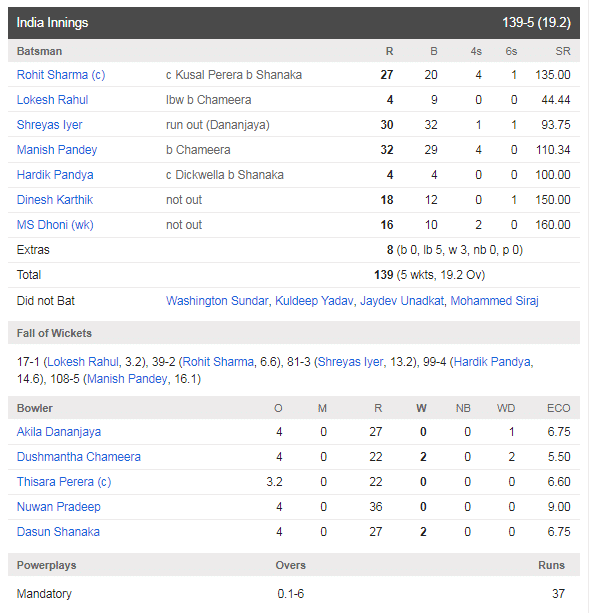Click Dushmantha Chameera bowler link
The image size is (589, 613).
point(79,457)
